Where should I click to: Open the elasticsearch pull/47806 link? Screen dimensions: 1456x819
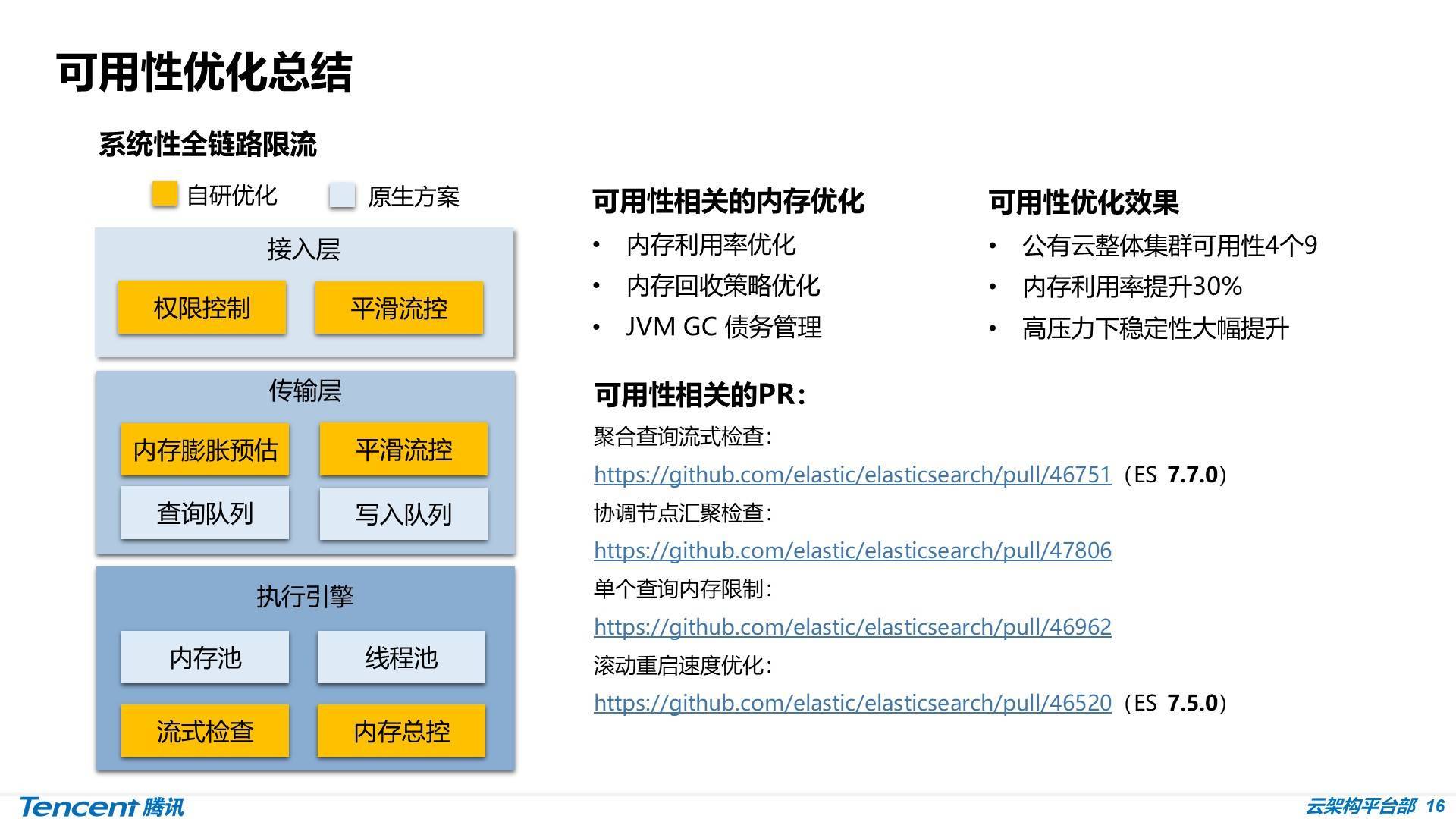pyautogui.click(x=852, y=551)
